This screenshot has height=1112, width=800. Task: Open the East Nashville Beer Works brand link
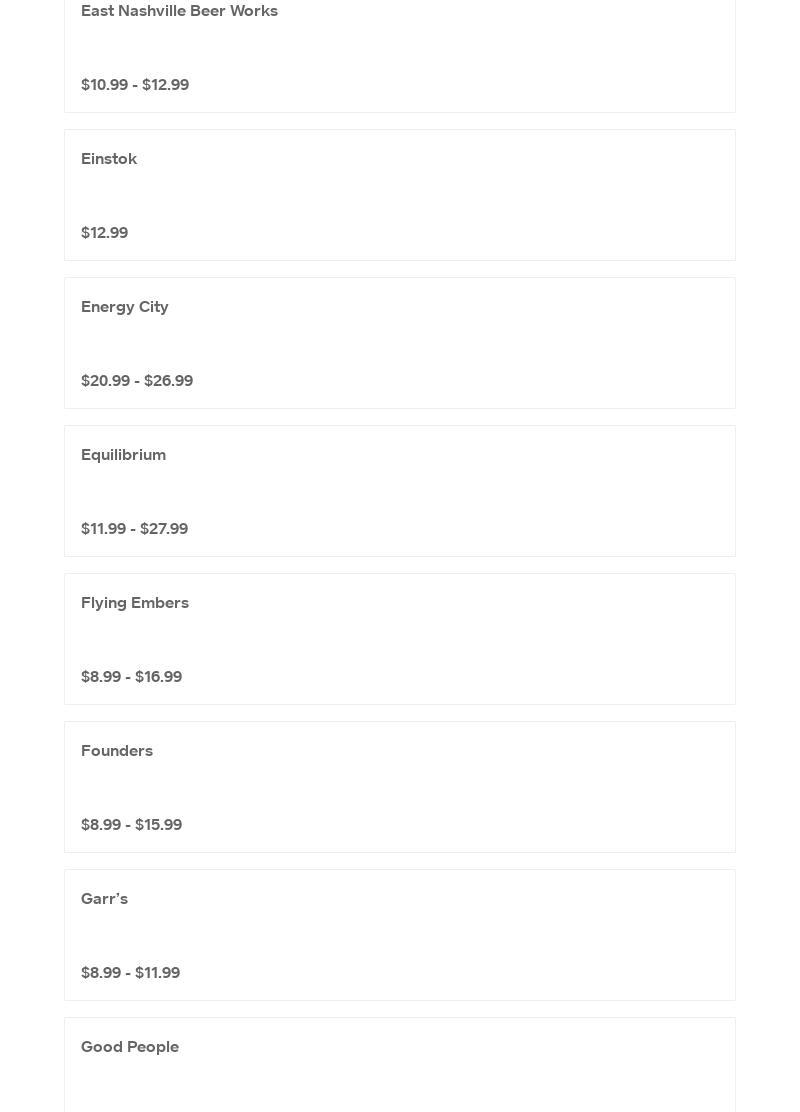point(179,11)
